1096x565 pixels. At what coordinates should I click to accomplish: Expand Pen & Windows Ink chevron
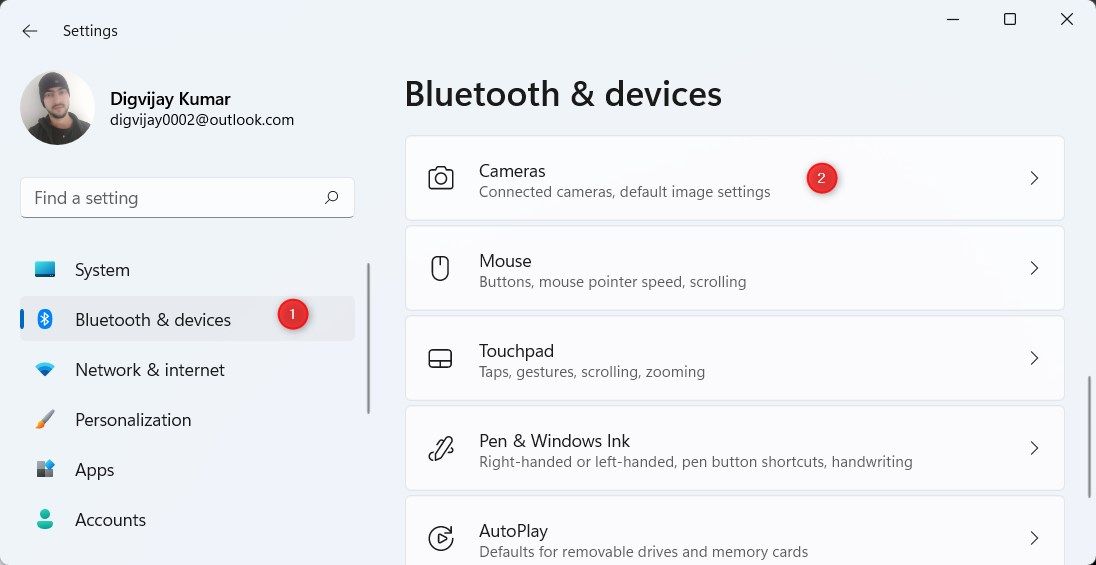pyautogui.click(x=1034, y=448)
